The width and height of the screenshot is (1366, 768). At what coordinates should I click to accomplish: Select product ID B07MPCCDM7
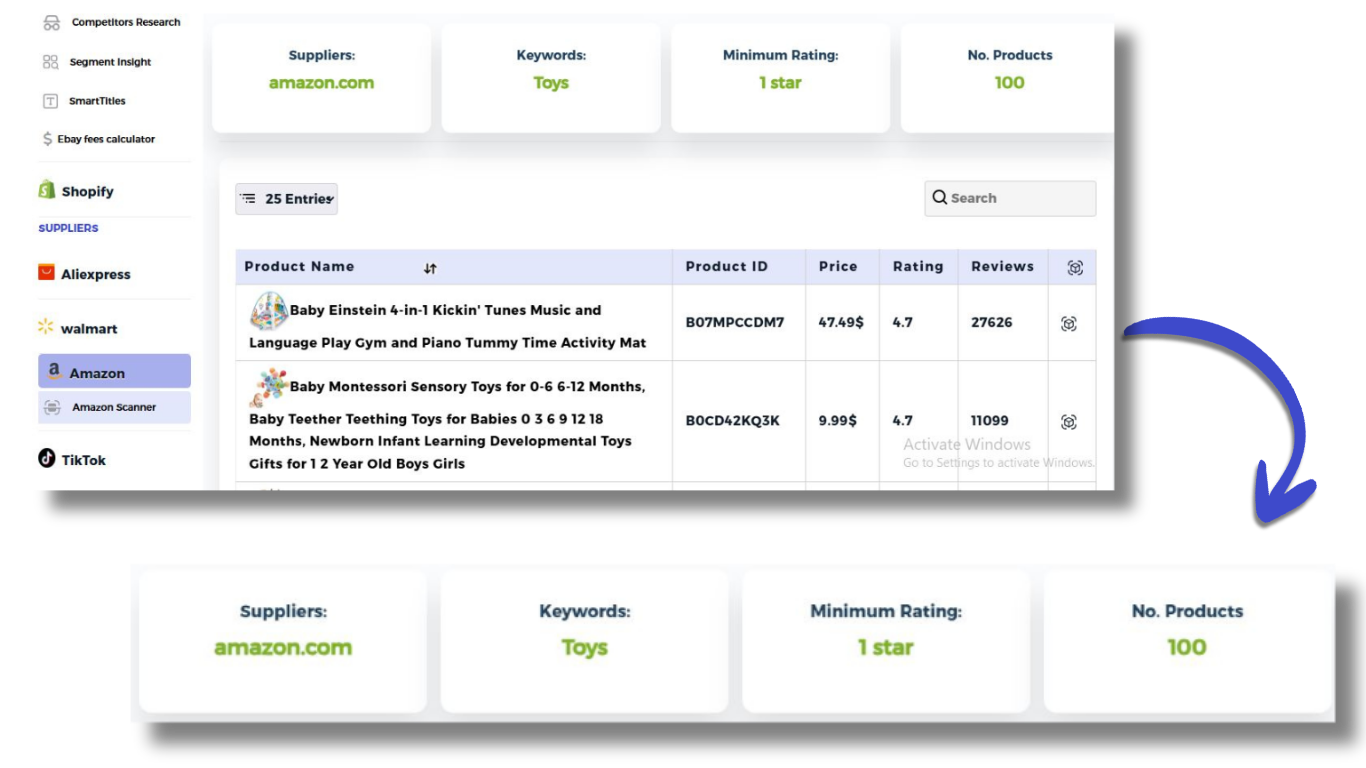click(734, 323)
